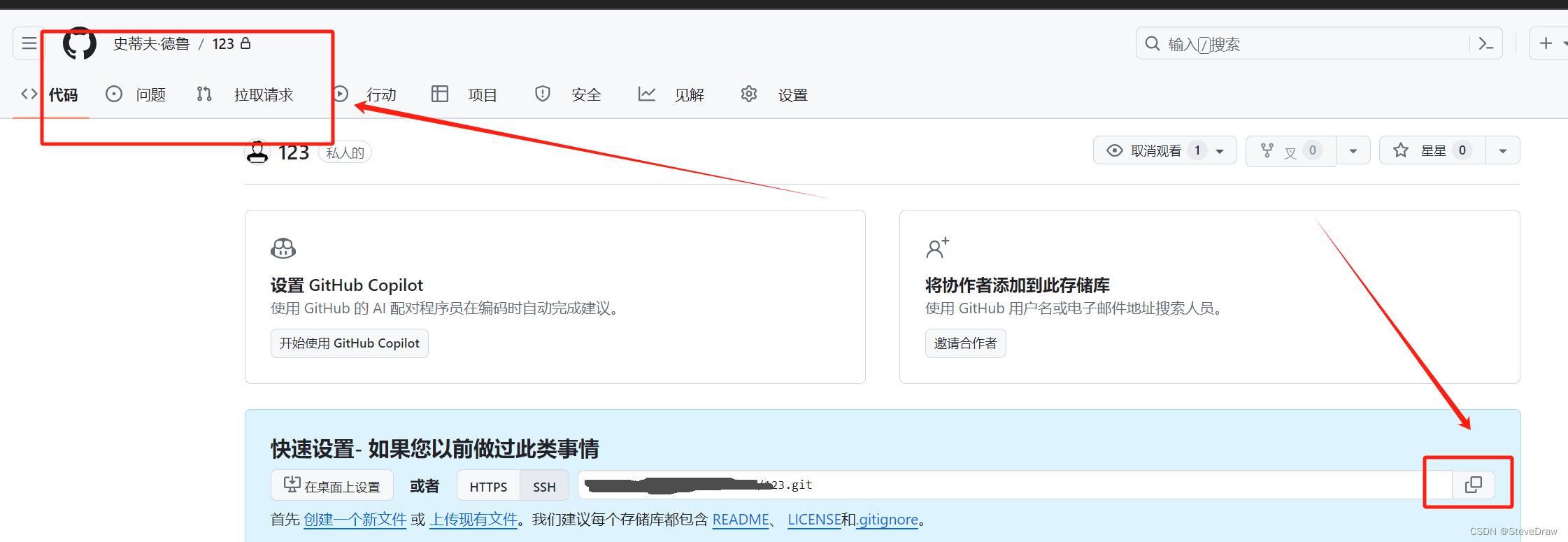Click the 设置 GitHub Copilot heading
Image resolution: width=1568 pixels, height=542 pixels.
click(347, 285)
